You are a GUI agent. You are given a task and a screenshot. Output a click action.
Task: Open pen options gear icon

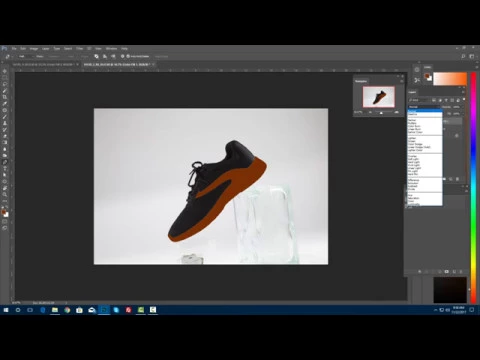point(122,56)
